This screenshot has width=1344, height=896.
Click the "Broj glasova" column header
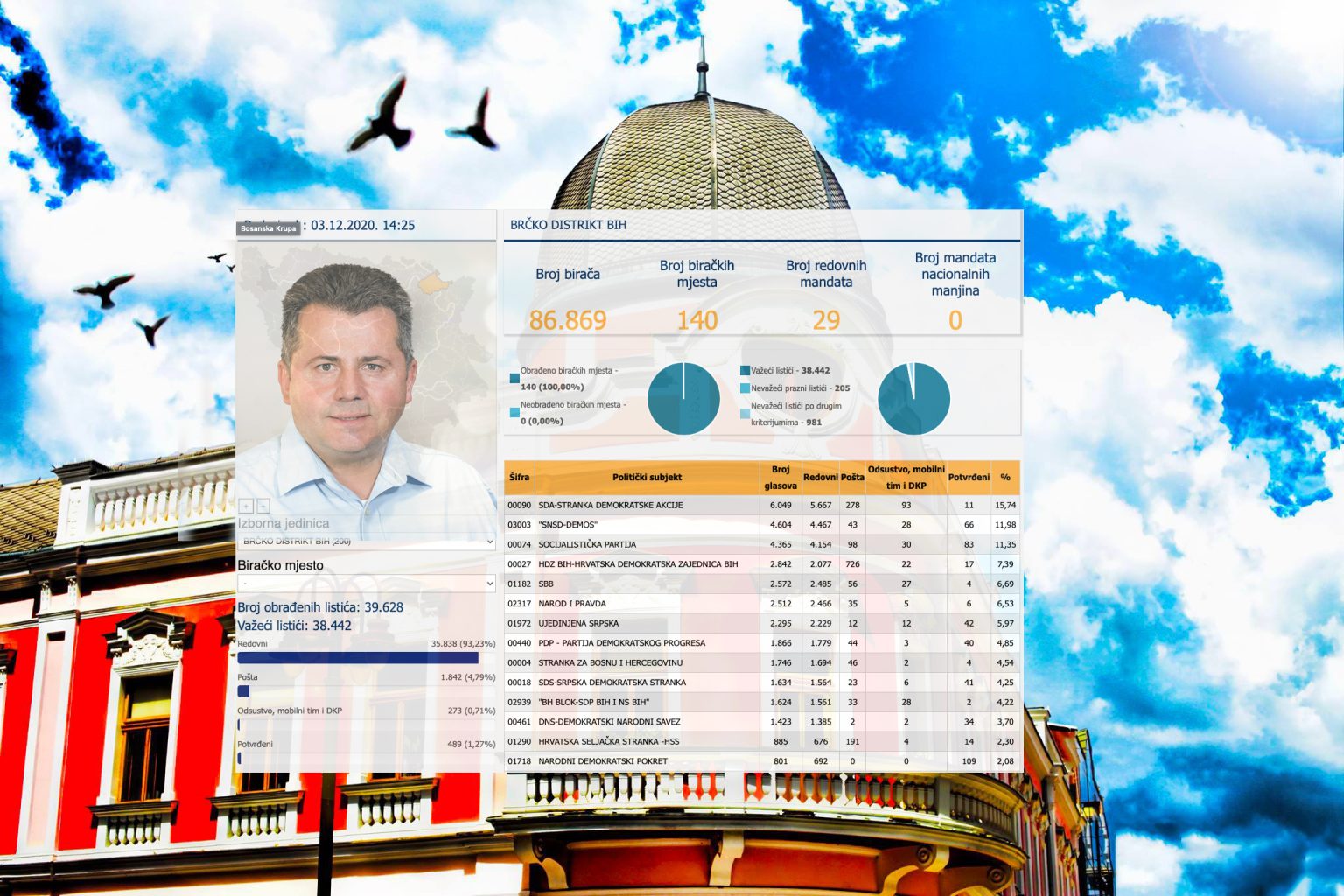tap(780, 476)
